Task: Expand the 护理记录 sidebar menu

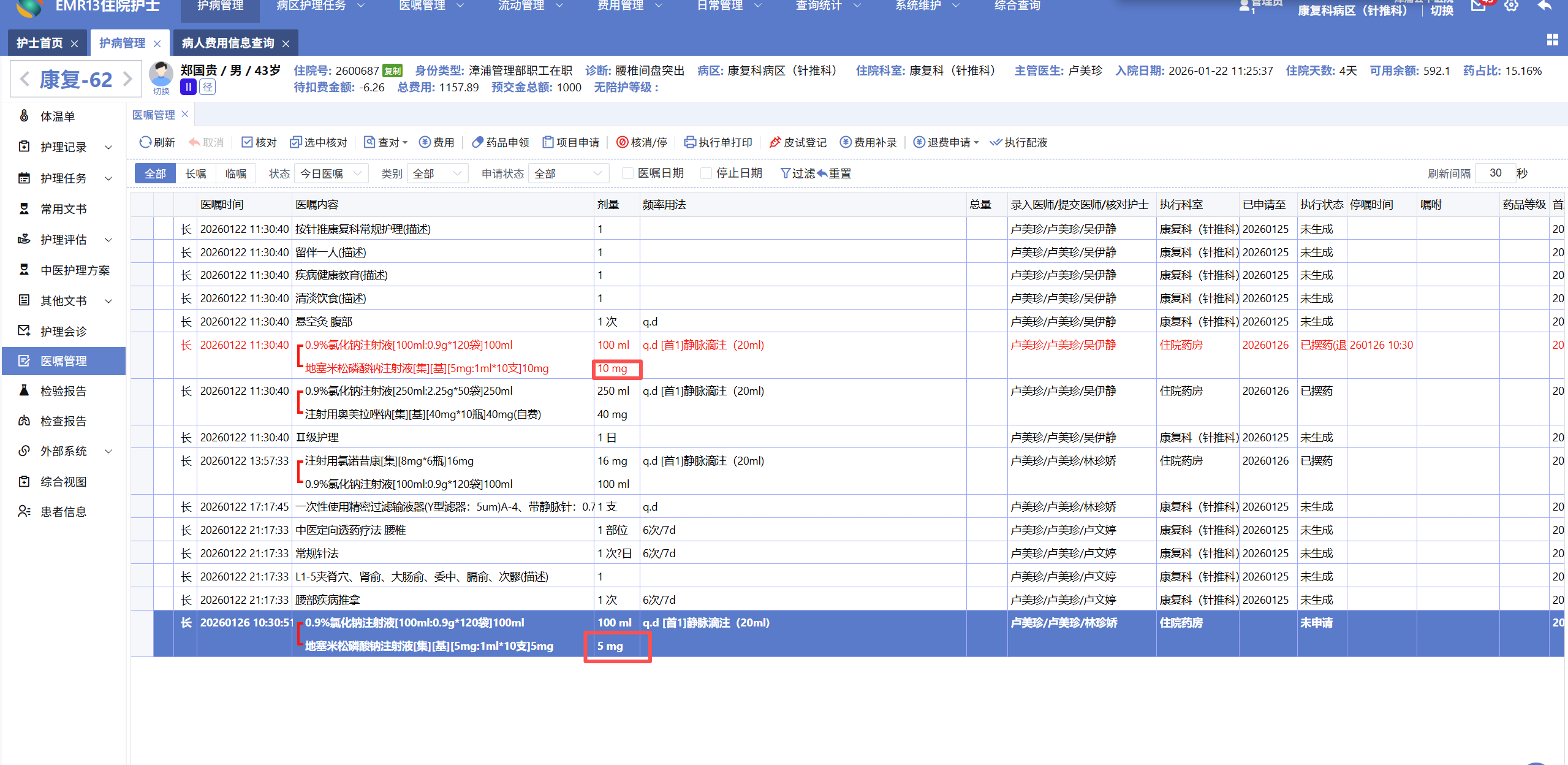Action: tap(64, 147)
